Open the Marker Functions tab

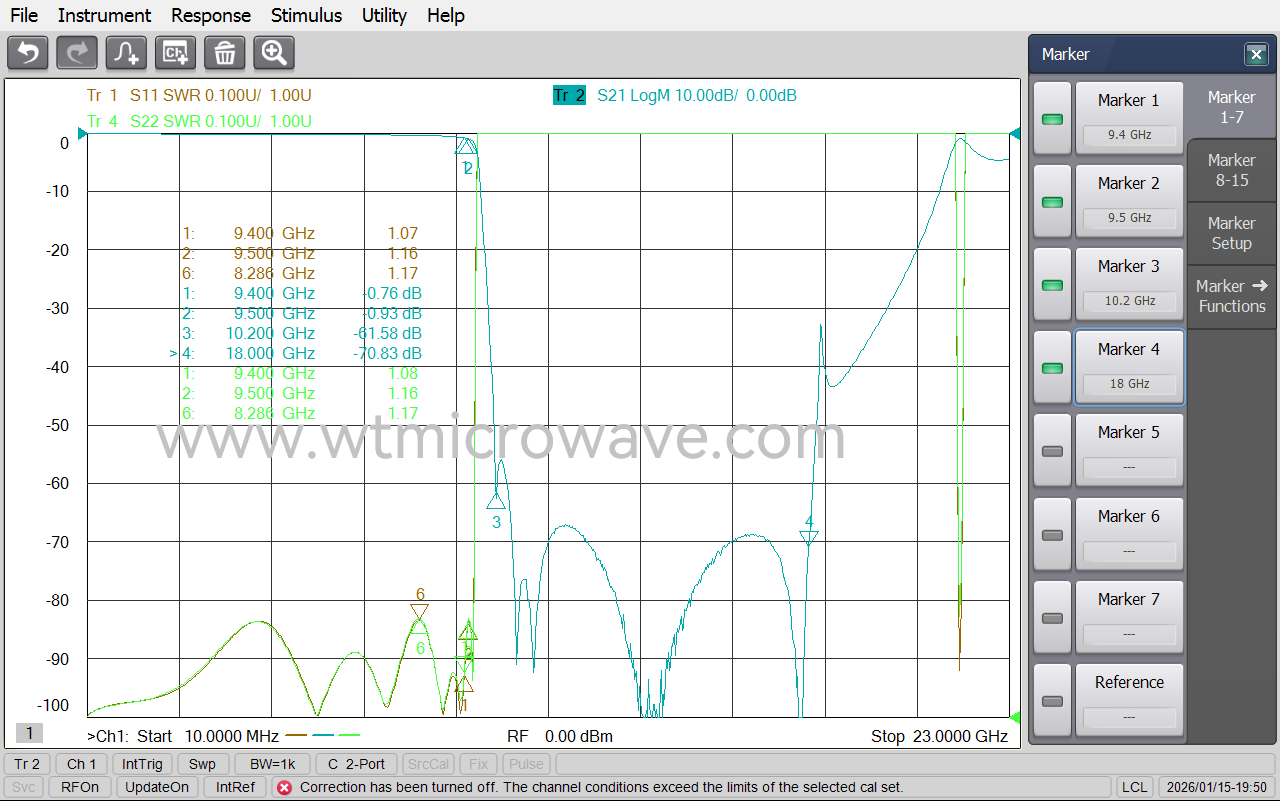[1231, 296]
